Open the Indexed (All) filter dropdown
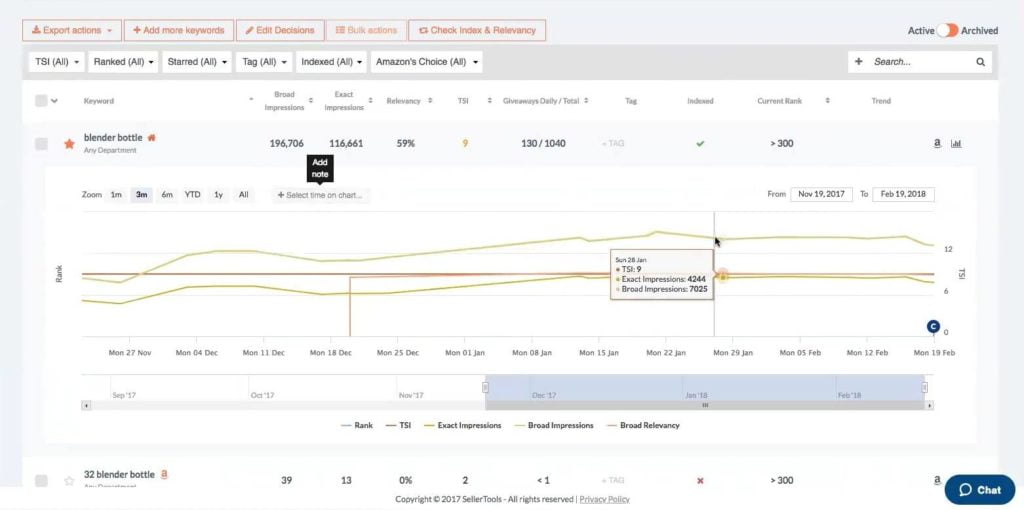The image size is (1024, 510). tap(331, 62)
